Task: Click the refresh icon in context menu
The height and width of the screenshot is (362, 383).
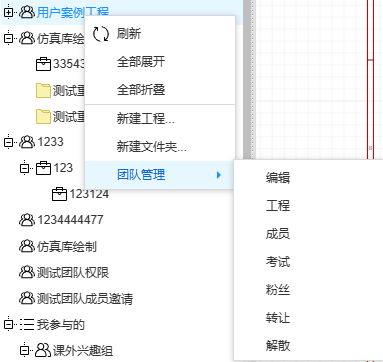Action: tap(101, 34)
